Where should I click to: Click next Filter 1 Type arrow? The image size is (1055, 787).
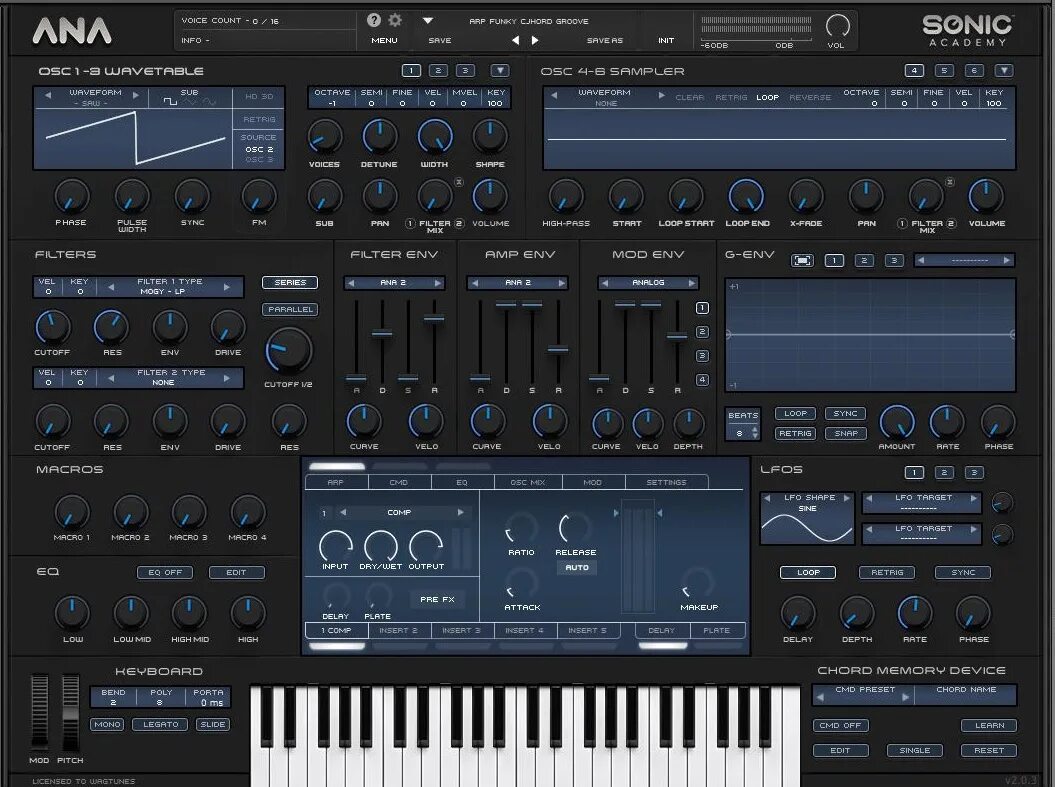(x=227, y=287)
